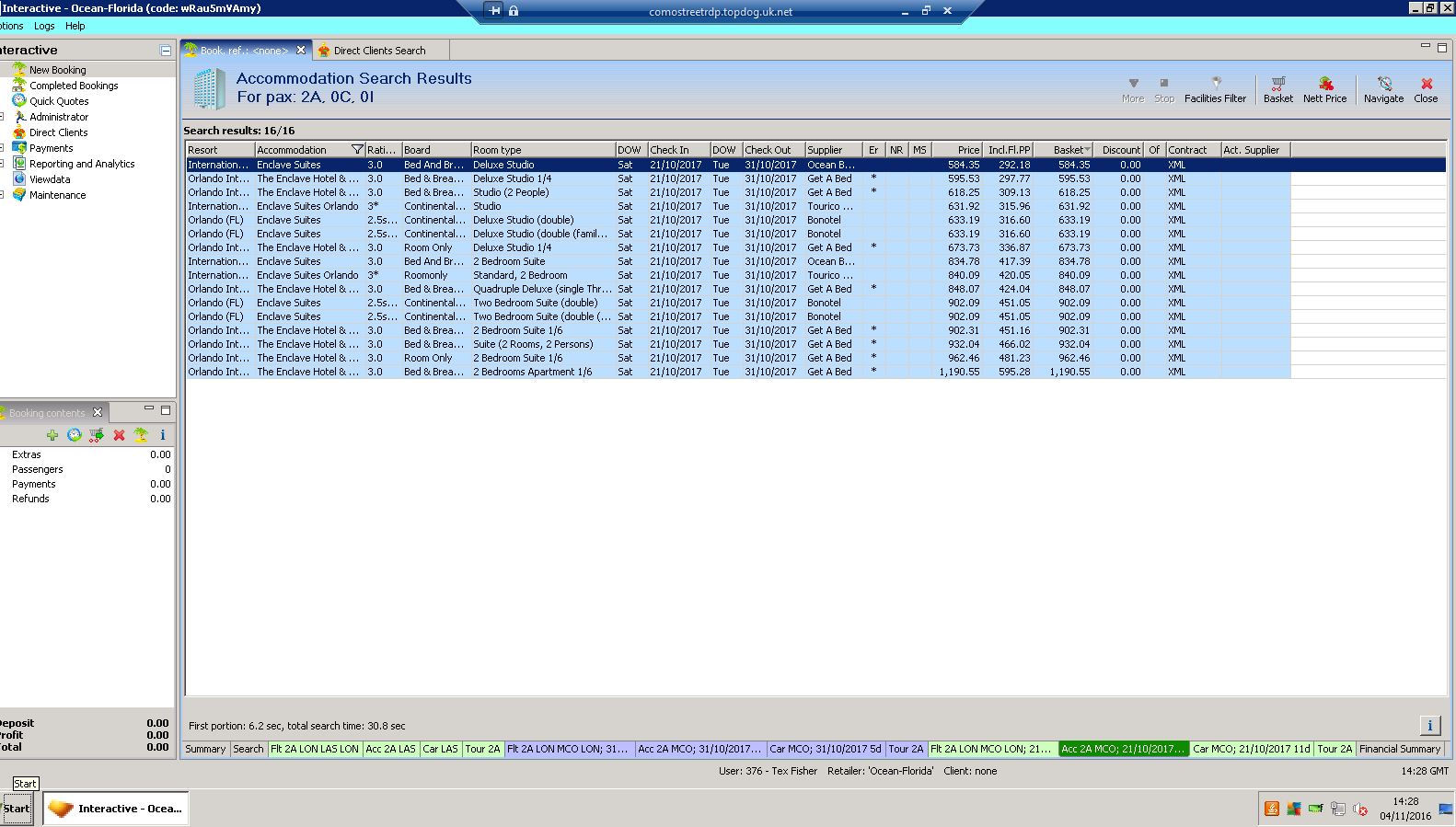The width and height of the screenshot is (1456, 827).
Task: Sort results by Room type column header
Action: pyautogui.click(x=543, y=150)
